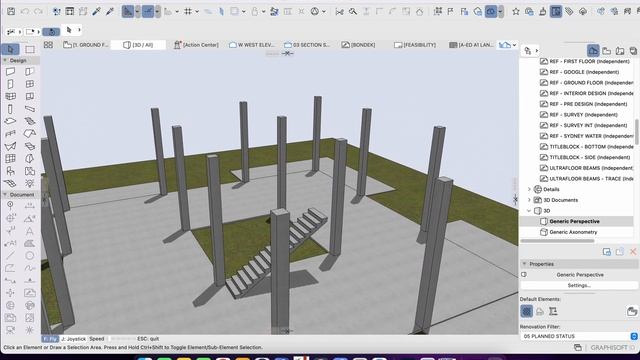Toggle the second Default Elements icon
Image resolution: width=640 pixels, height=360 pixels.
[540, 311]
